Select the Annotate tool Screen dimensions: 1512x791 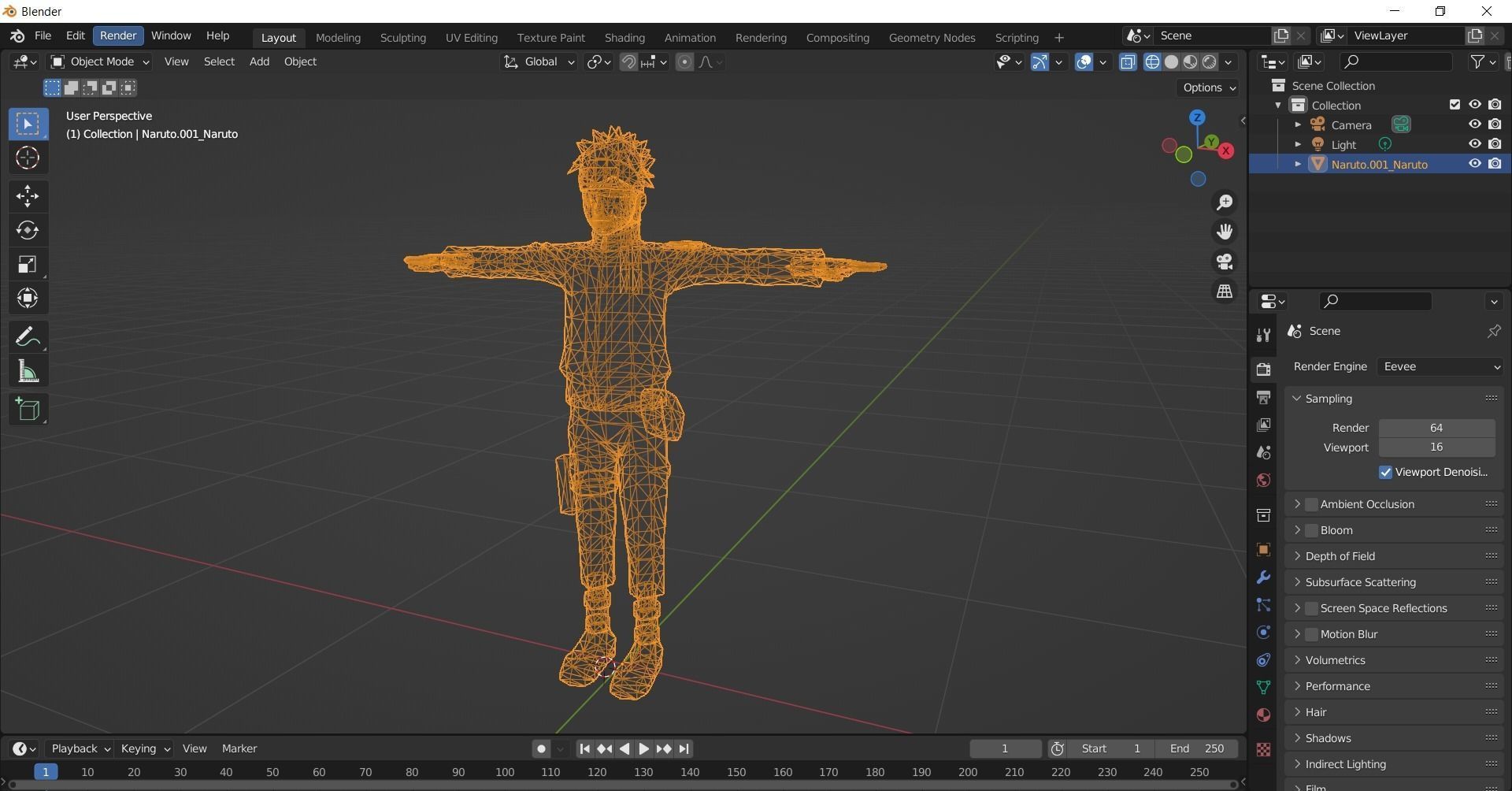coord(28,337)
